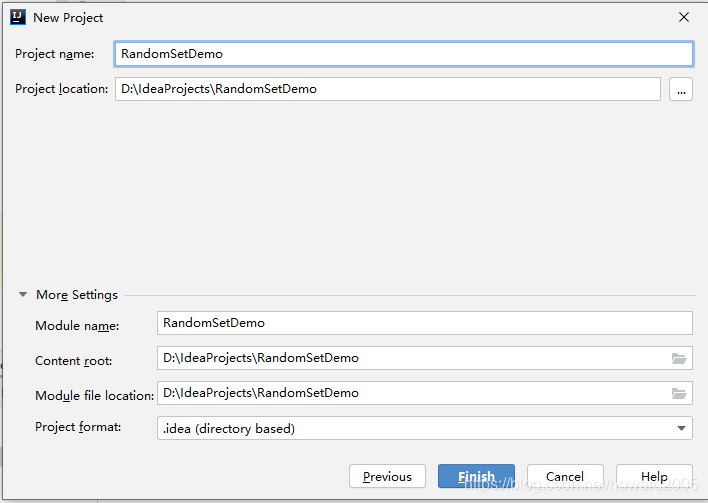
Task: Click the 'Module name:' label
Action: coord(77,326)
